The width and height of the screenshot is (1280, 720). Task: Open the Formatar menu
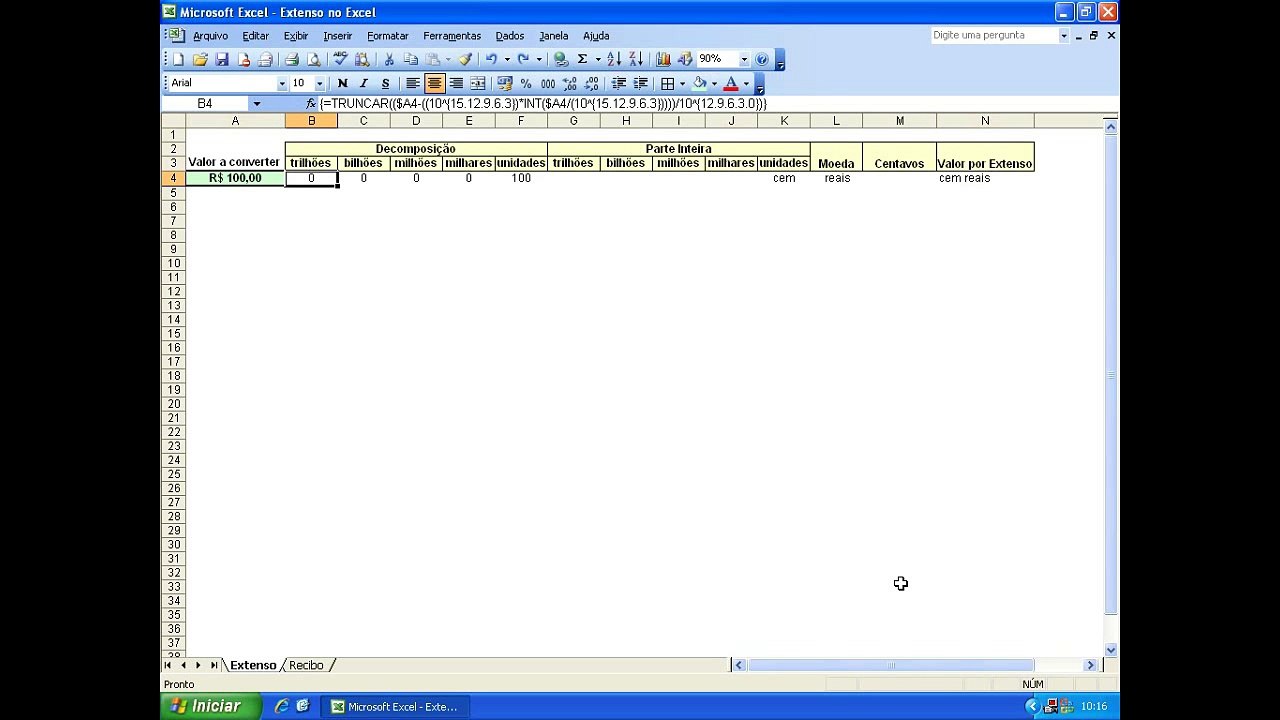[387, 35]
